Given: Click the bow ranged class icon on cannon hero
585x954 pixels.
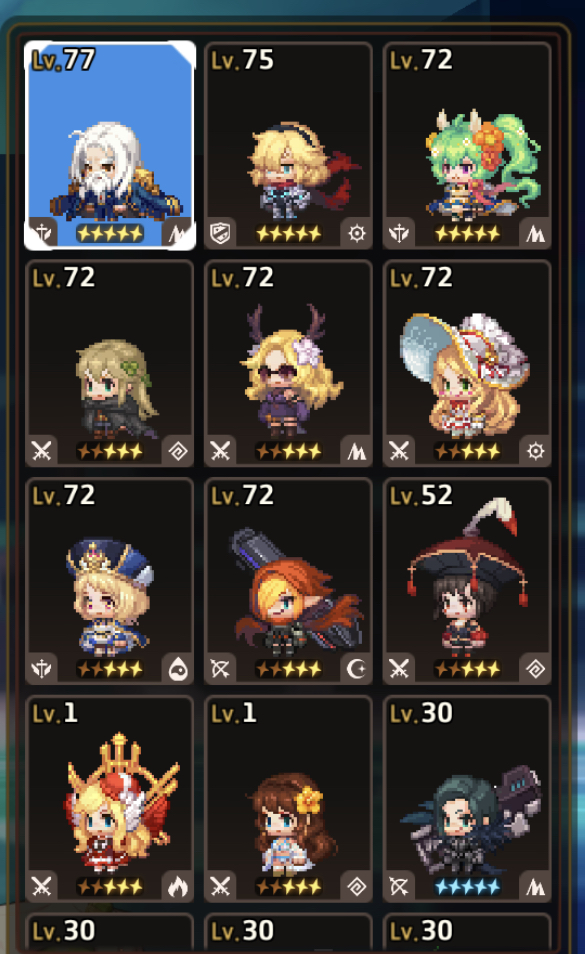Looking at the screenshot, I should point(220,669).
